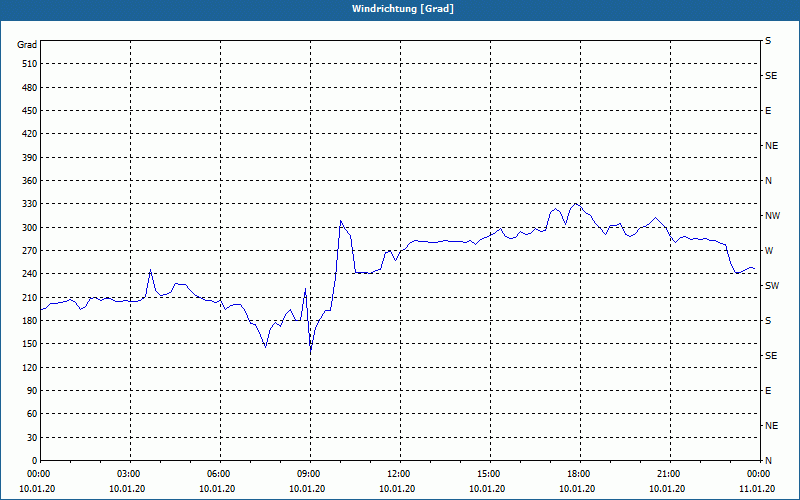Click the 120 y-axis value
Image resolution: width=800 pixels, height=500 pixels.
tap(30, 367)
